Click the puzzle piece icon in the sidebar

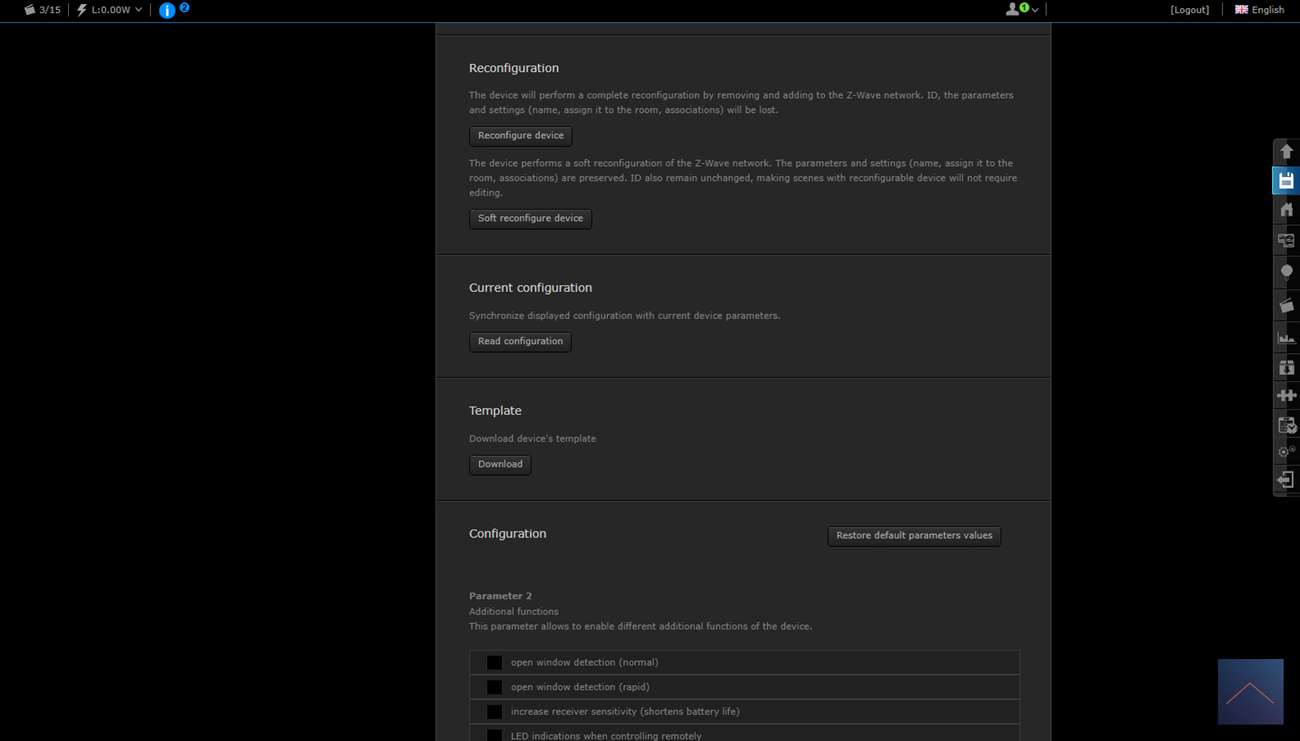pyautogui.click(x=1286, y=395)
